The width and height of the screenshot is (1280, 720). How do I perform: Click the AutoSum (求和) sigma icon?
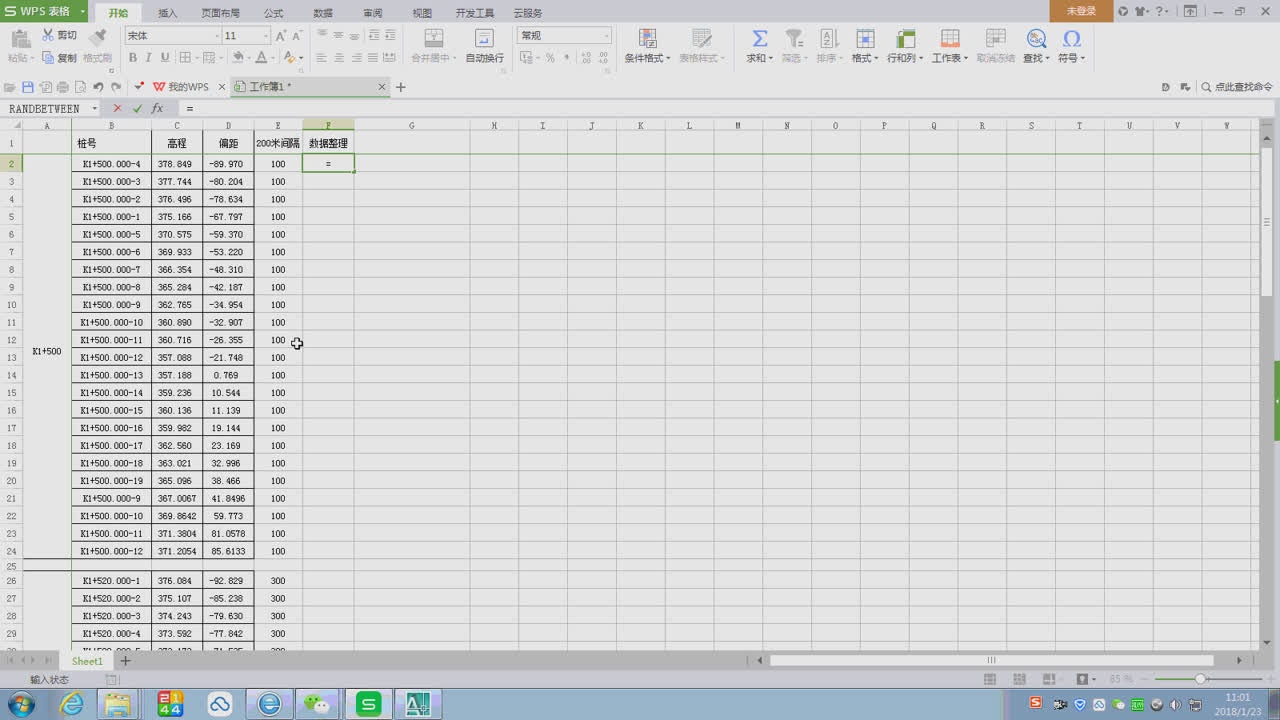[x=759, y=38]
